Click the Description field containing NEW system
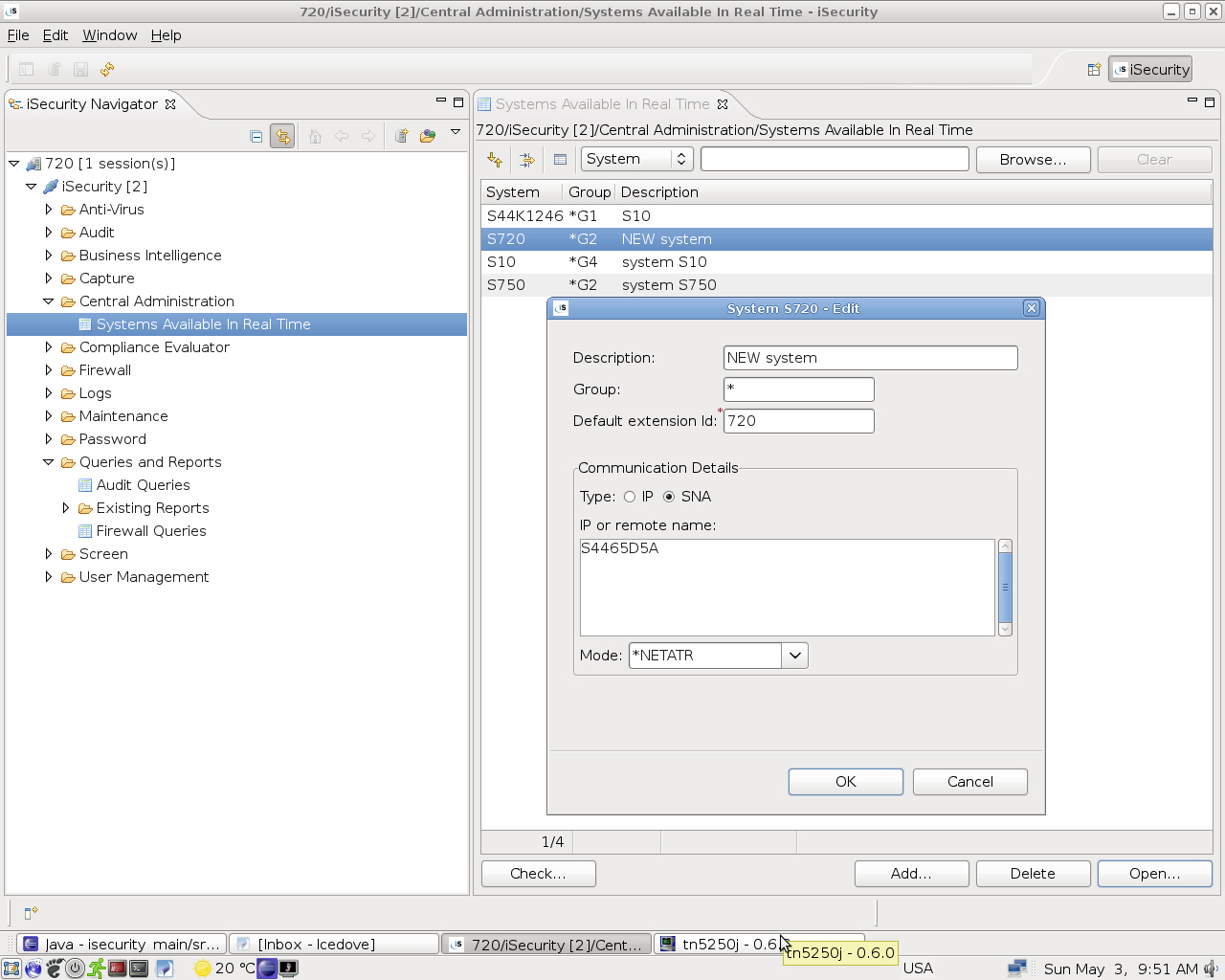The image size is (1225, 980). click(x=871, y=358)
